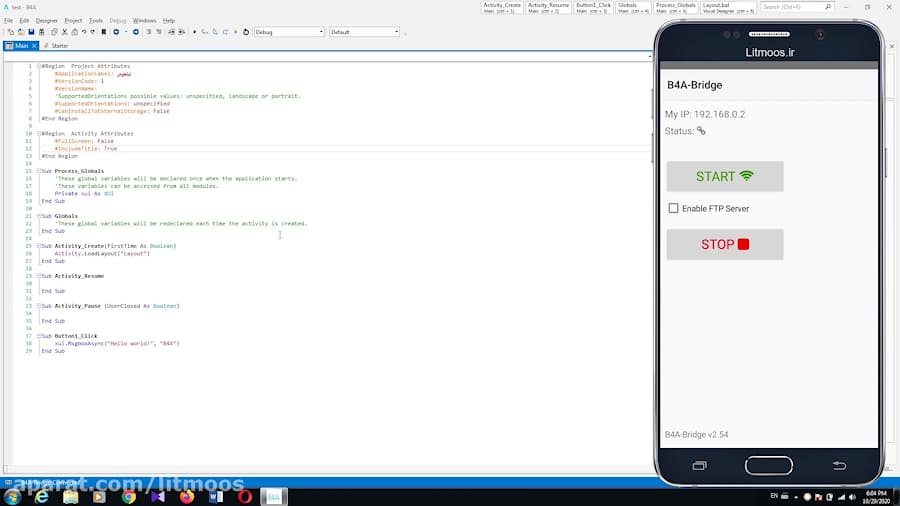Open the Default configuration dropdown
900x506 pixels.
coord(363,32)
